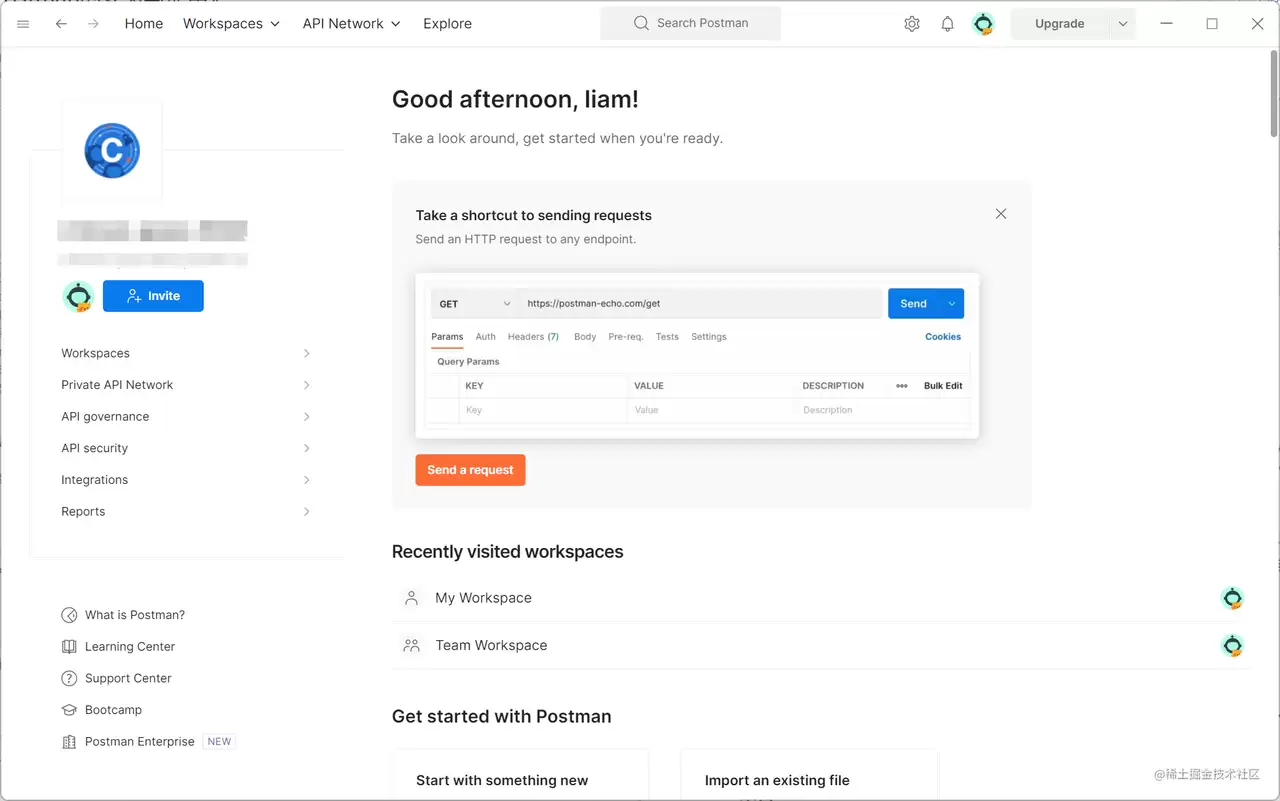Click the What is Postman compass icon
Viewport: 1280px width, 801px height.
tap(69, 615)
